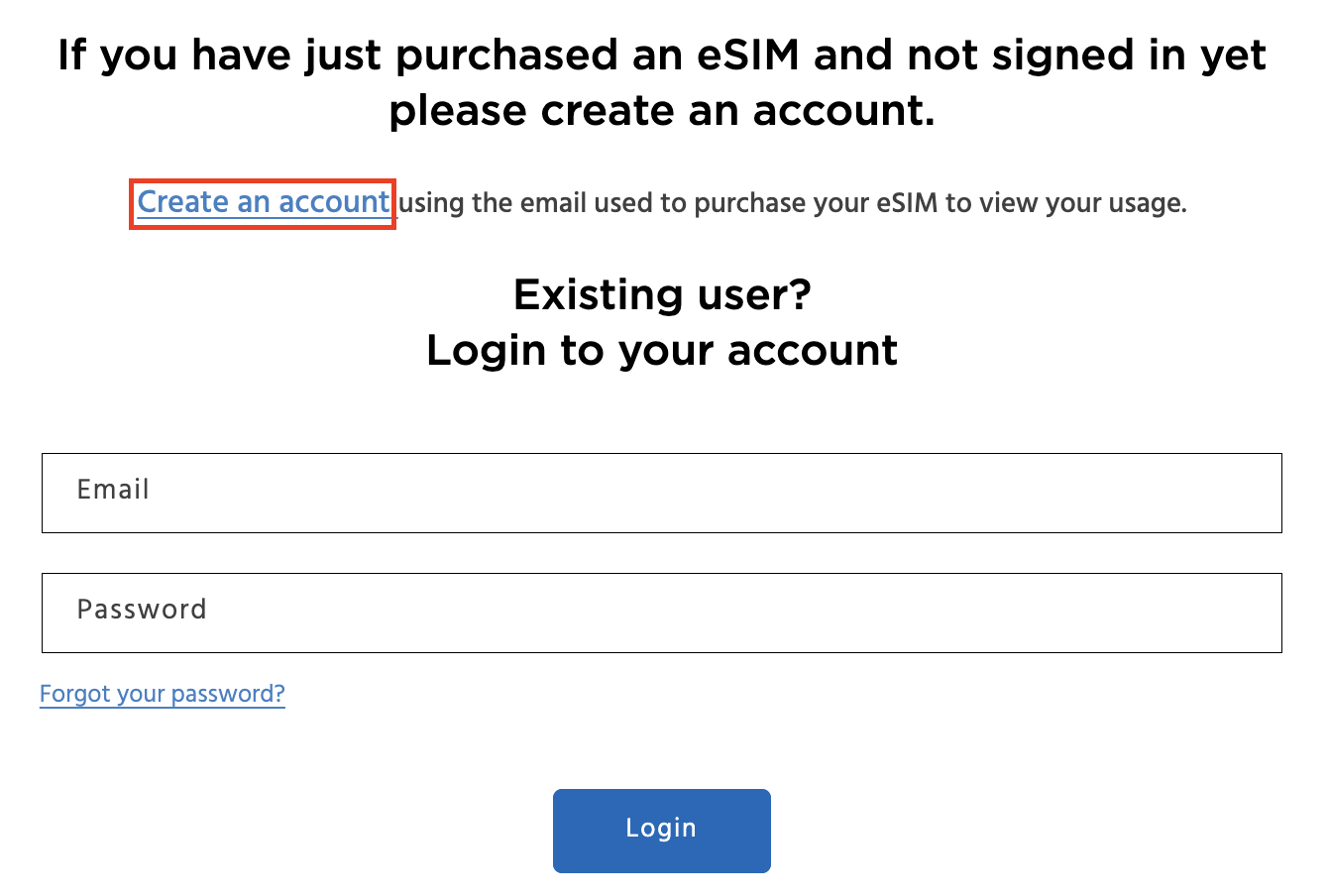This screenshot has width=1328, height=896.
Task: Submit the form with Login
Action: (661, 831)
